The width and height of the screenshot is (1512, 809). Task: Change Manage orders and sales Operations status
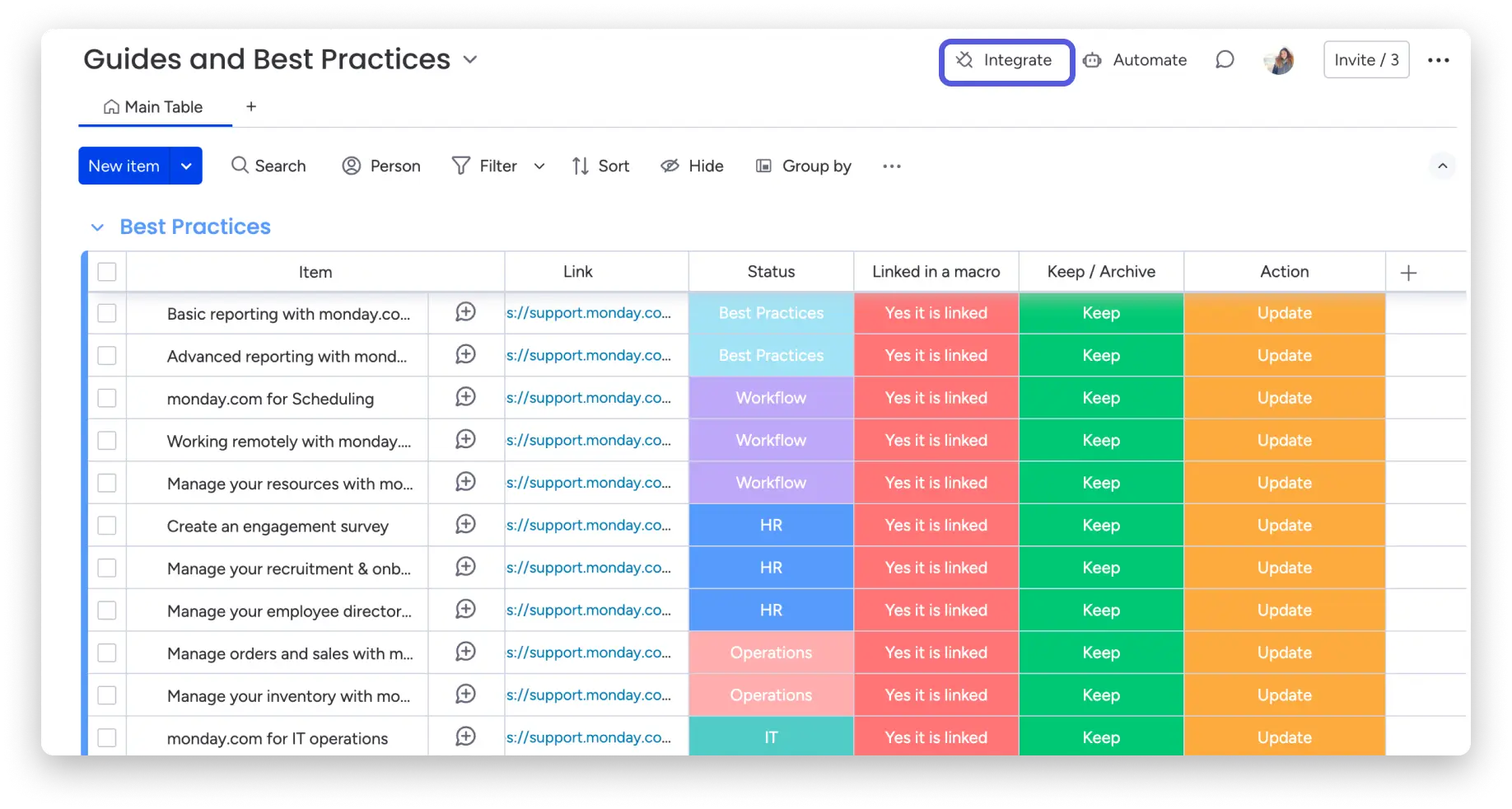click(x=771, y=652)
